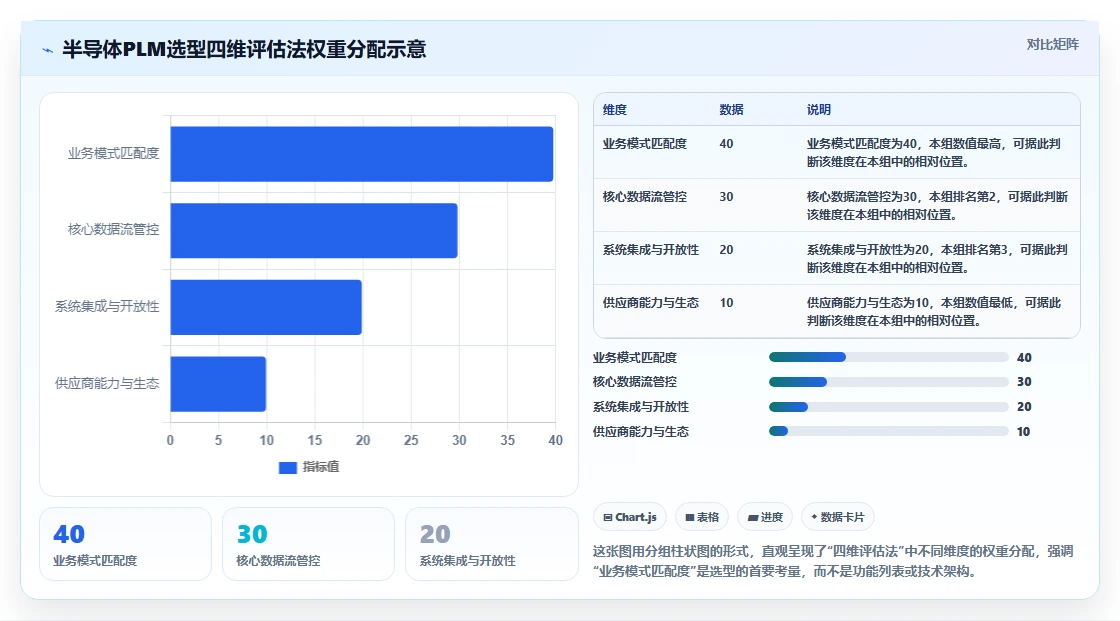Click the 表格 tag
This screenshot has height=621, width=1120.
click(701, 517)
